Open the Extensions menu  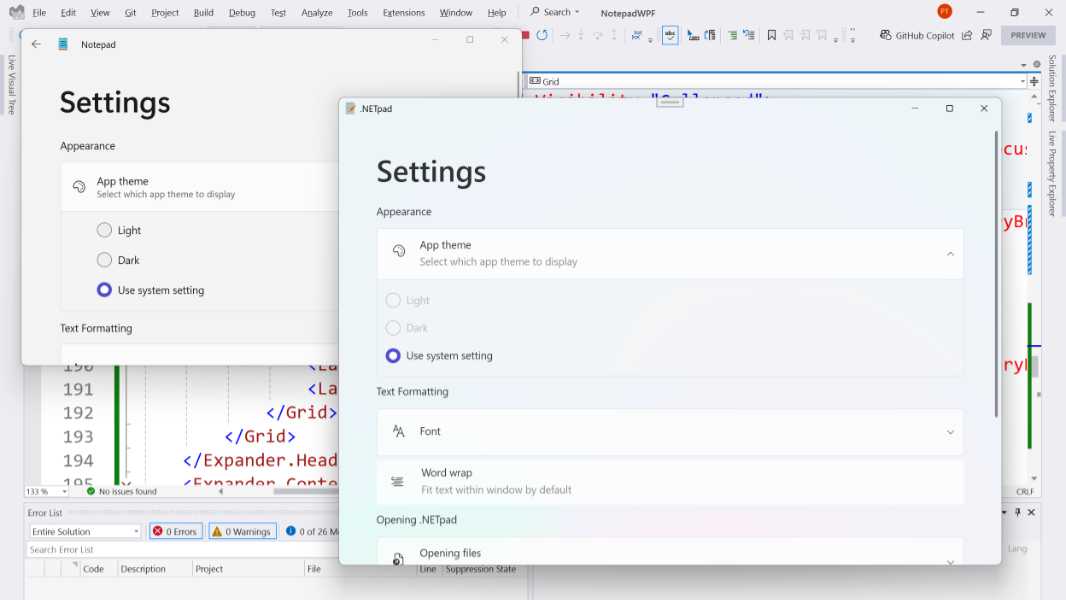(403, 12)
